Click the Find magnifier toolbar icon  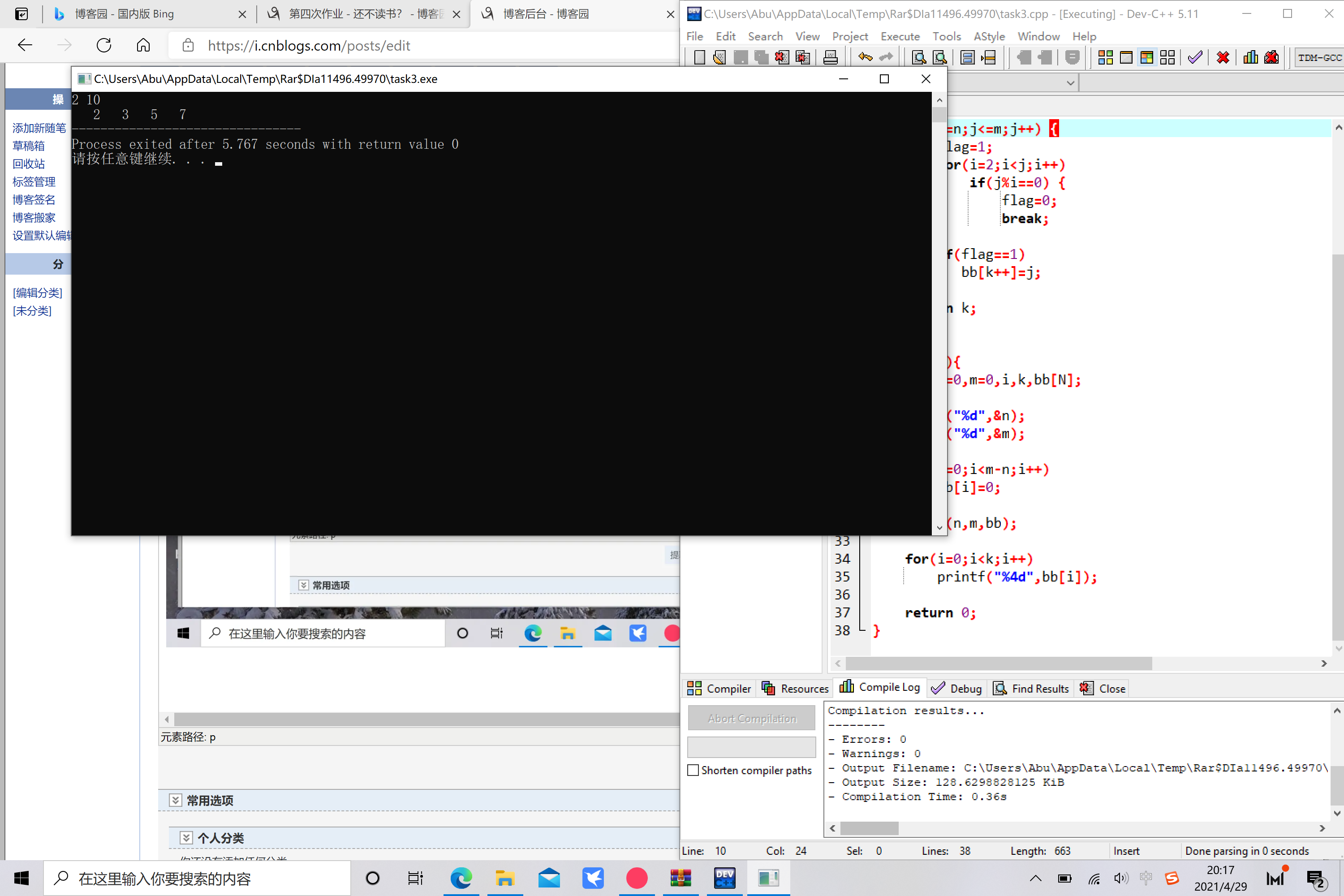[919, 57]
